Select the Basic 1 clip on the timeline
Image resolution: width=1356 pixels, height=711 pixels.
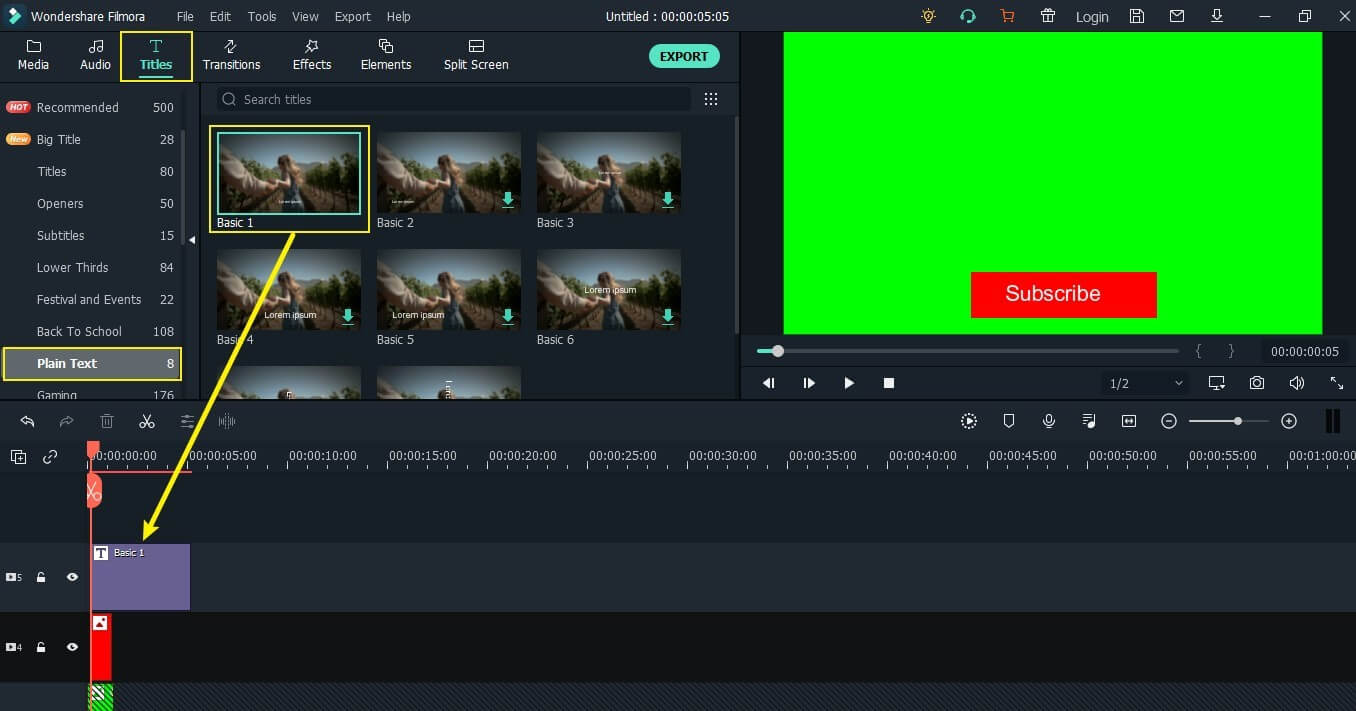(140, 577)
